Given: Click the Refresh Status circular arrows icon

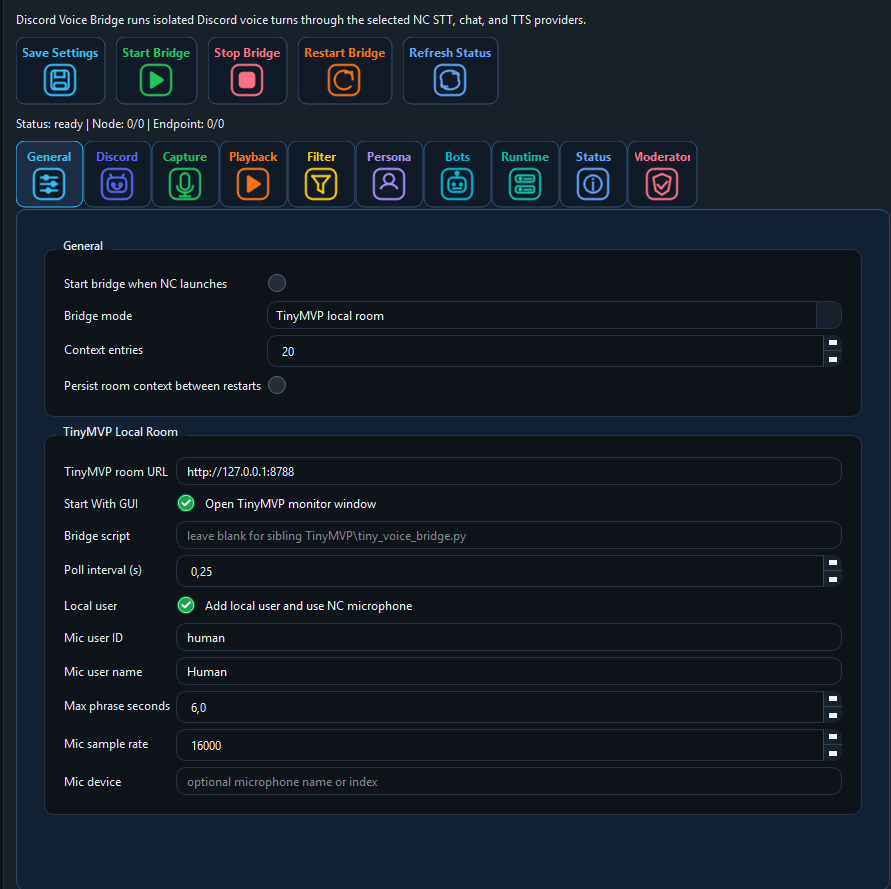Looking at the screenshot, I should click(x=450, y=80).
